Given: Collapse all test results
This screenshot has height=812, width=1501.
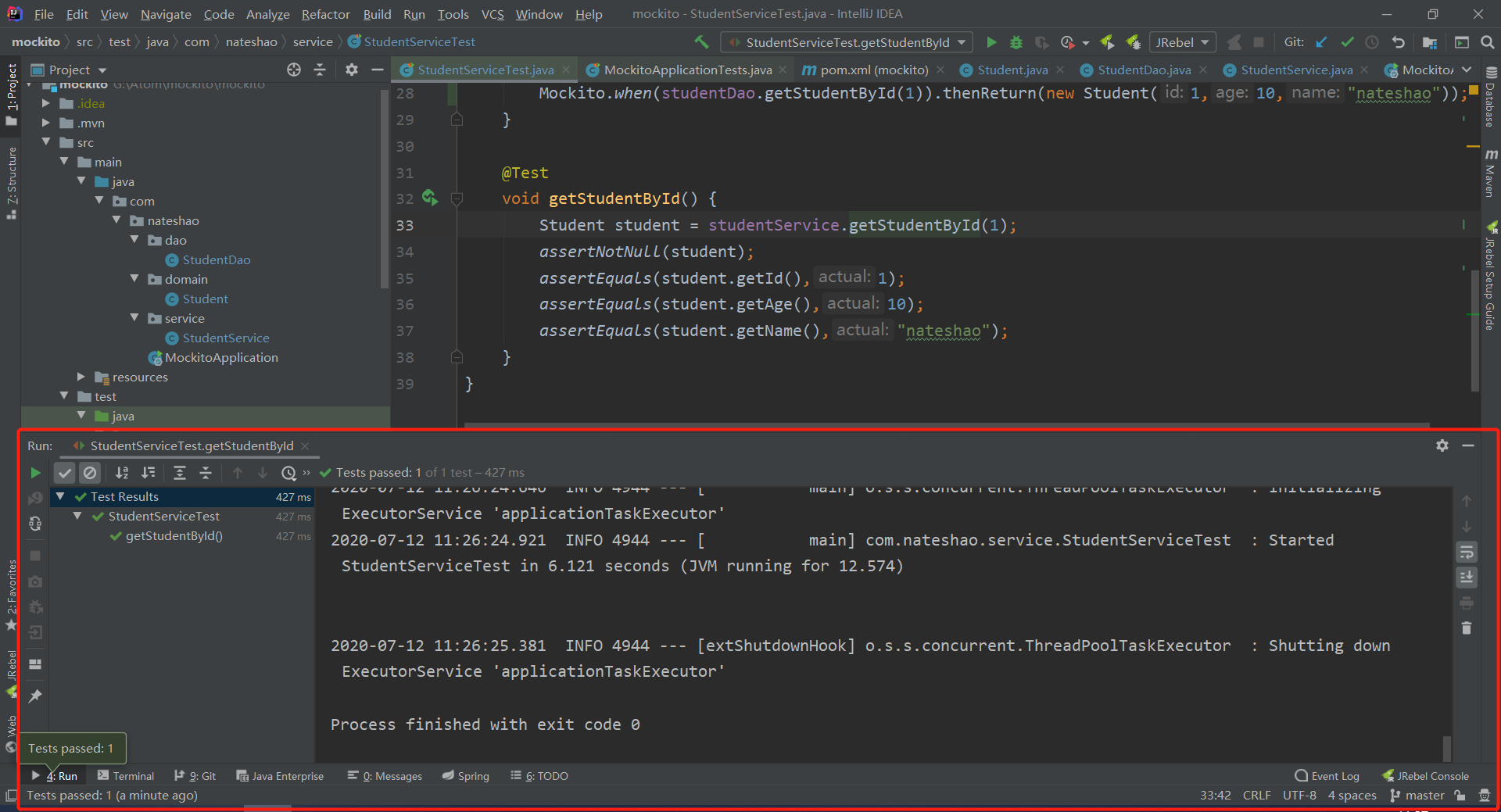Looking at the screenshot, I should (206, 473).
